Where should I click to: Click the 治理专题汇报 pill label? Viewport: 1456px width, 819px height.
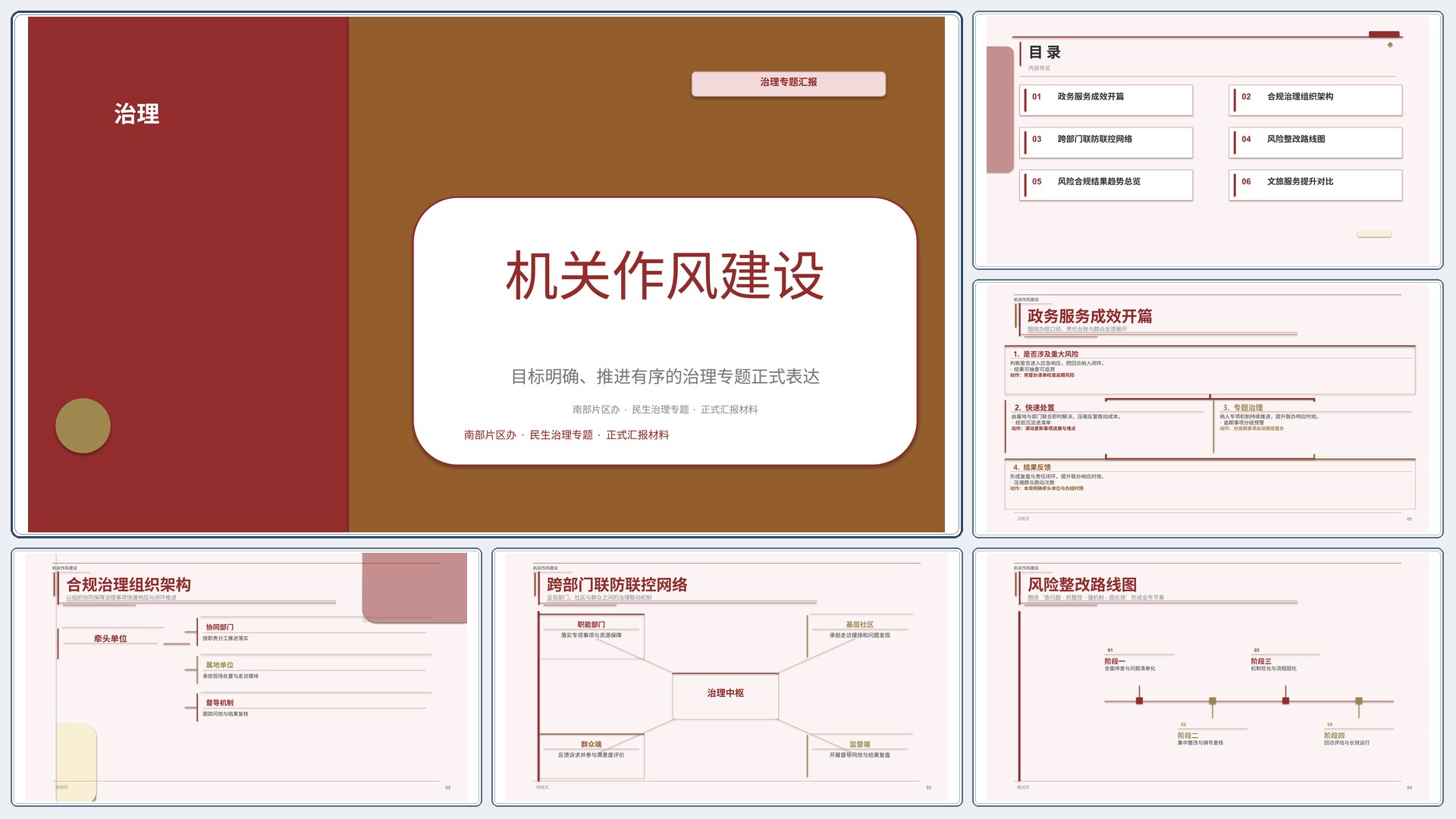[x=788, y=83]
